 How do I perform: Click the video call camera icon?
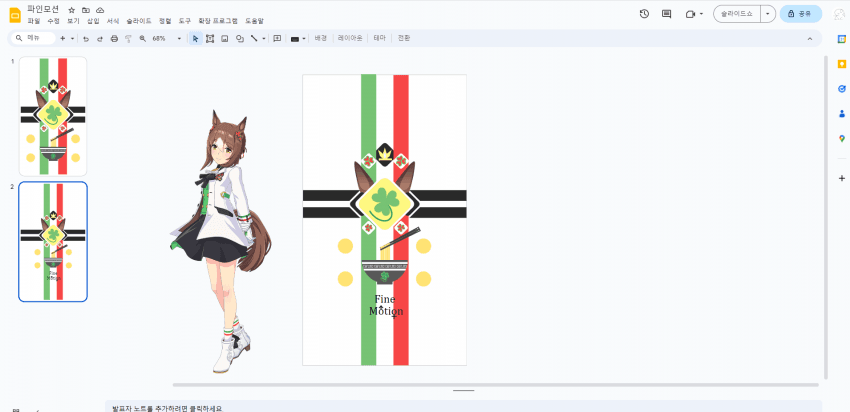(690, 14)
